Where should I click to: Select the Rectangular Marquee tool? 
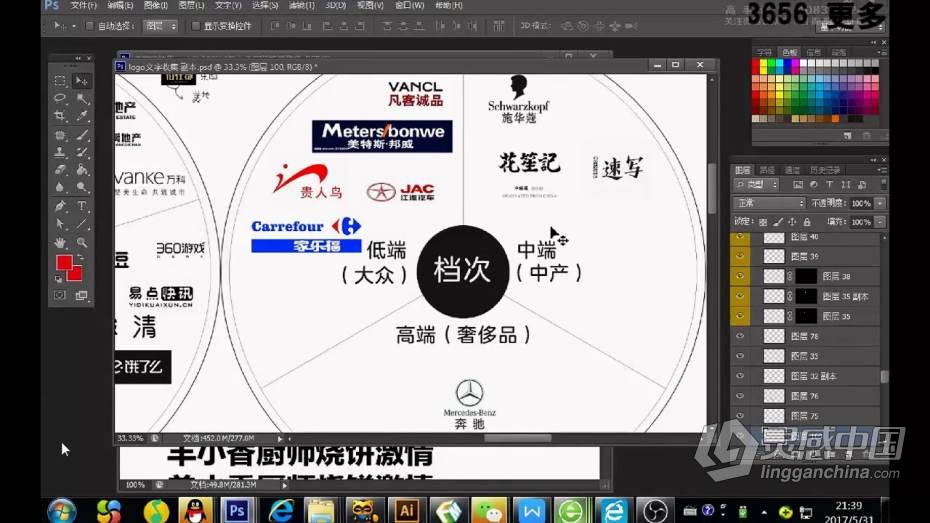point(60,81)
